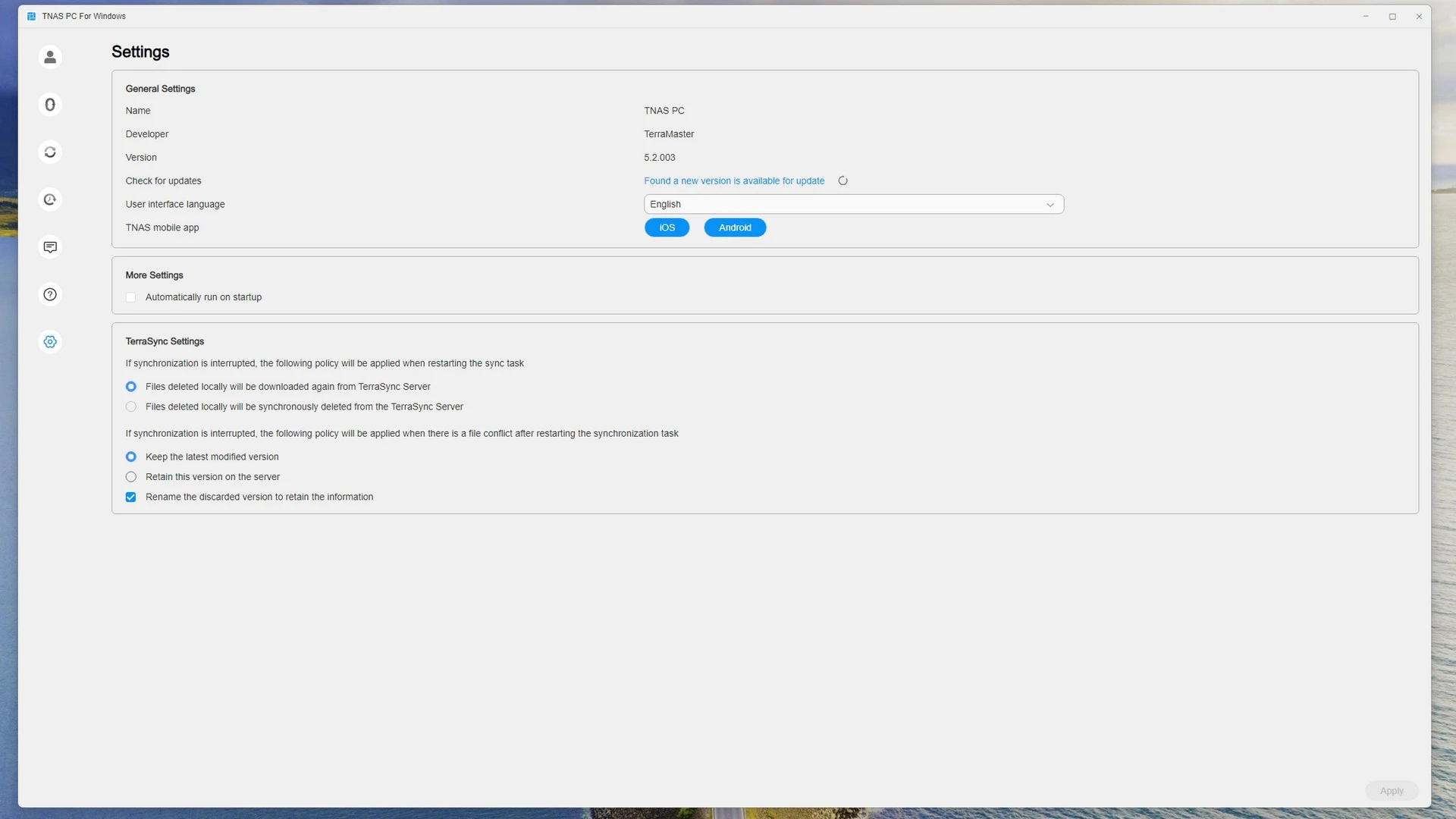This screenshot has height=819, width=1456.
Task: Open the help question mark icon
Action: pyautogui.click(x=50, y=294)
